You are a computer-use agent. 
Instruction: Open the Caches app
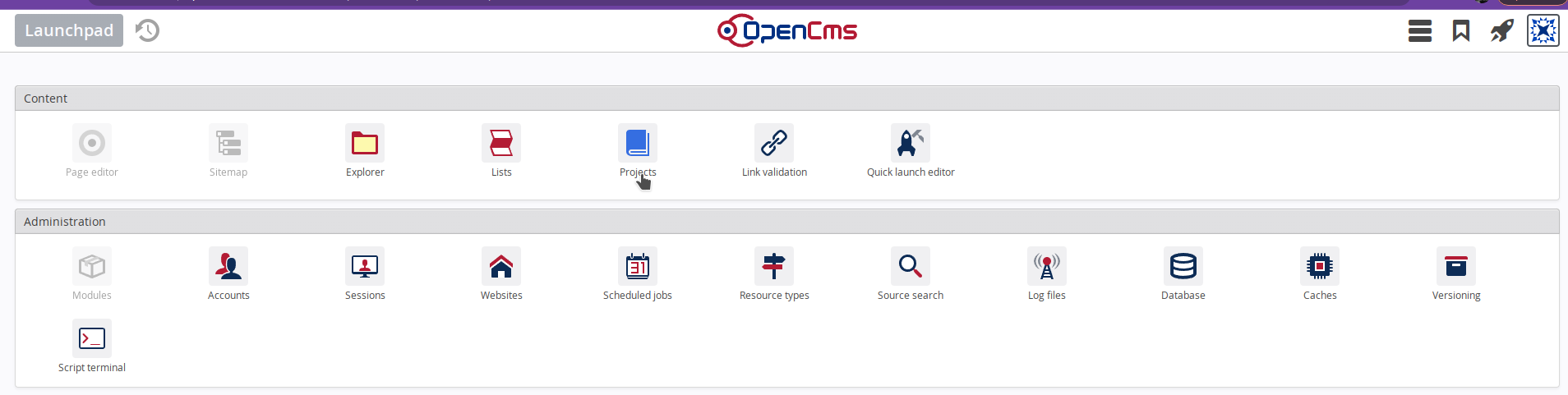click(x=1319, y=267)
